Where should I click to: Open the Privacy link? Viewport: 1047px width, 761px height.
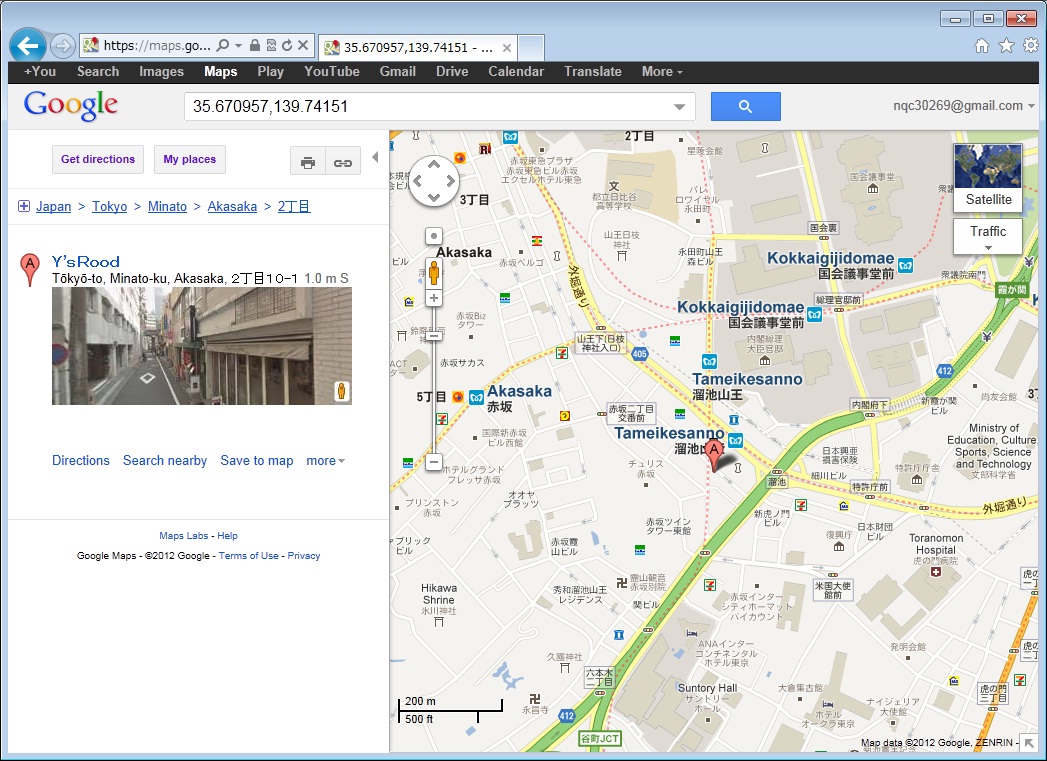pos(304,555)
